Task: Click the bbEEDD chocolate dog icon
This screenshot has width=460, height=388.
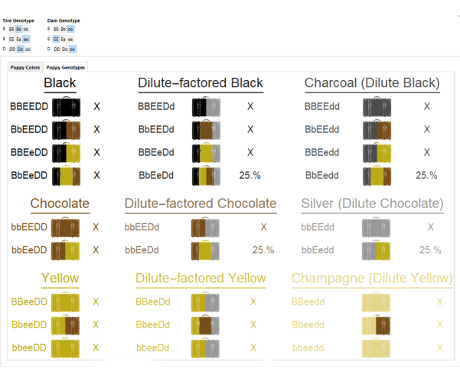Action: tap(65, 227)
